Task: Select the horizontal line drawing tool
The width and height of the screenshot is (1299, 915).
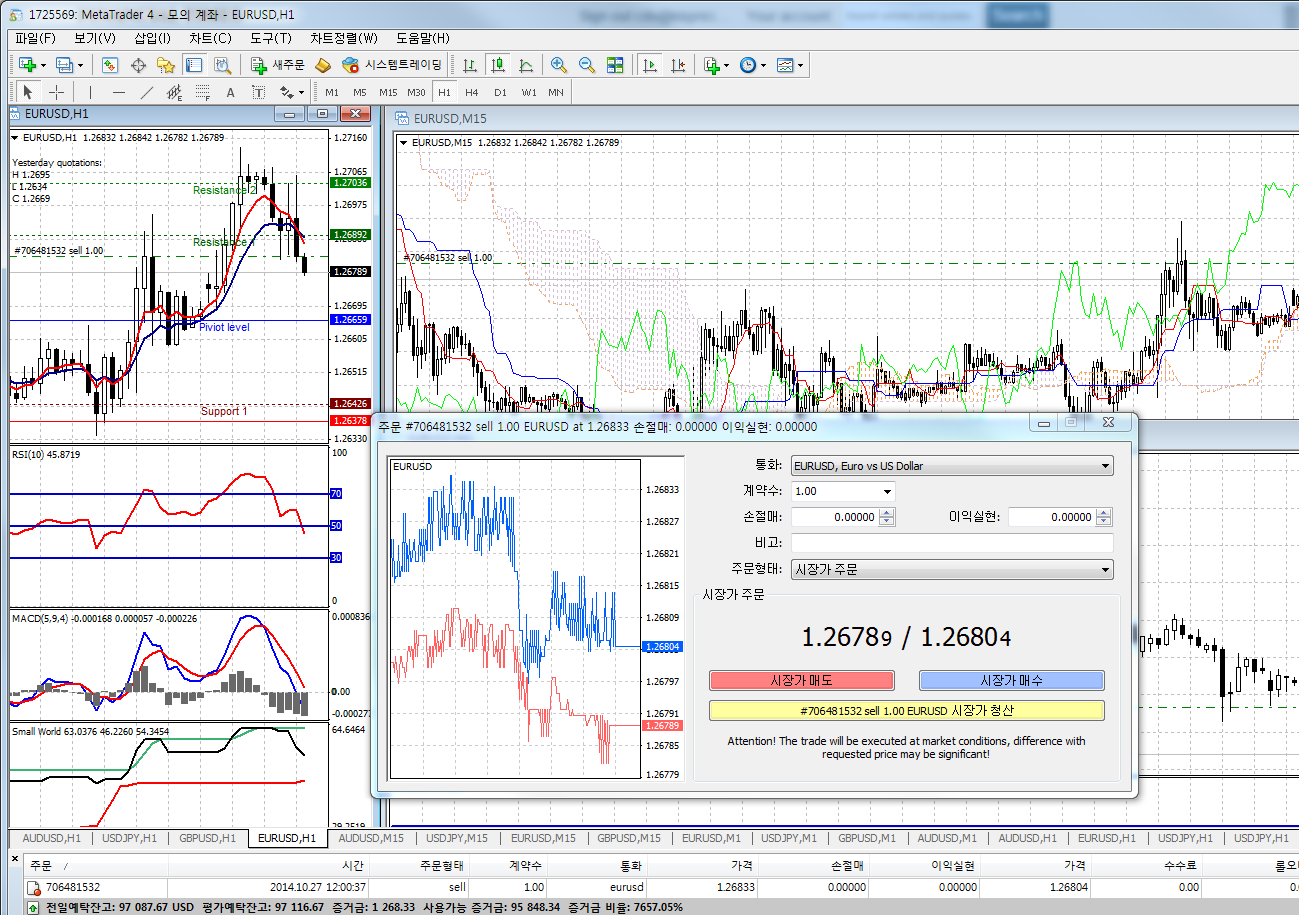Action: [118, 92]
